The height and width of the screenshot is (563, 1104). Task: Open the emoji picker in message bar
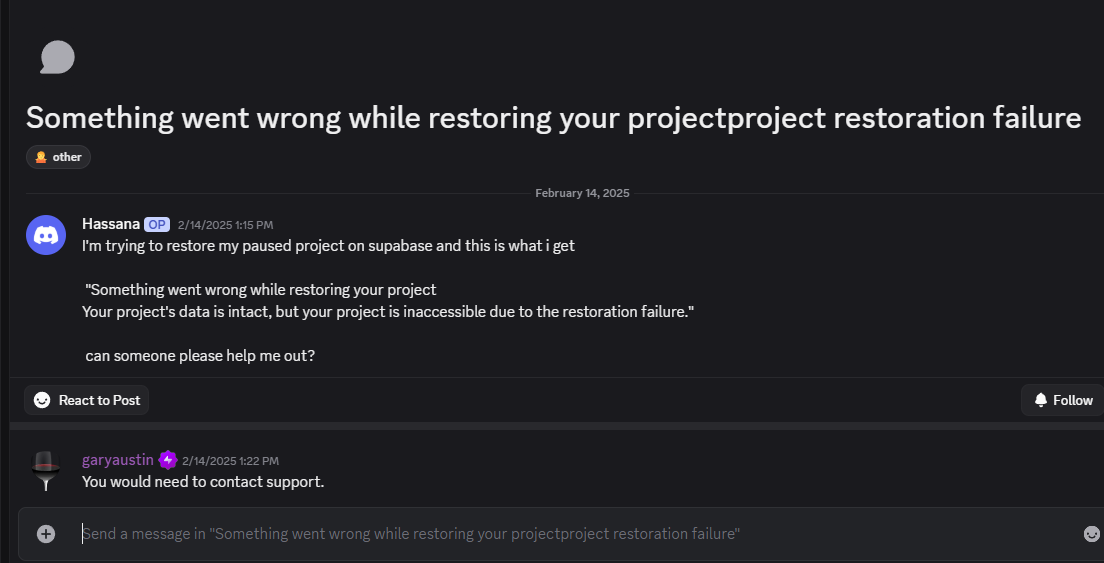click(1091, 534)
